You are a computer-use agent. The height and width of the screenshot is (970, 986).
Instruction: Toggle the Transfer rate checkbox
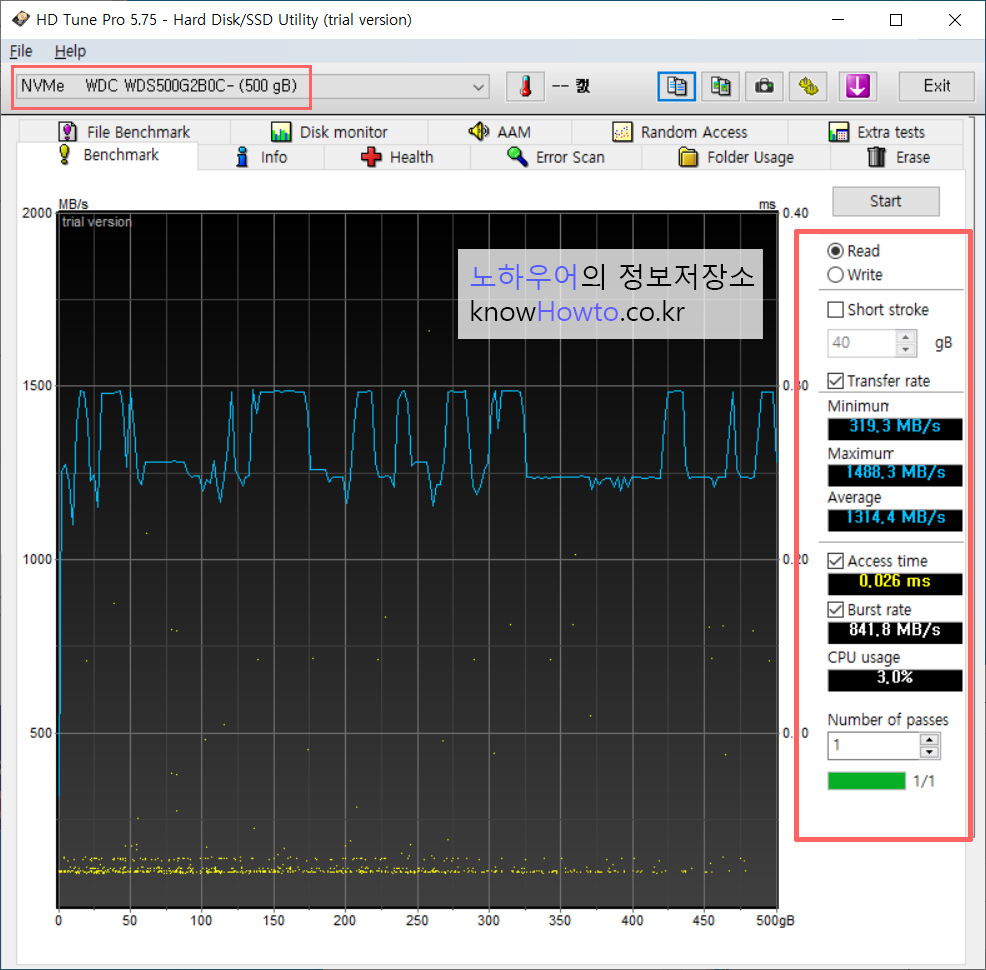tap(835, 380)
